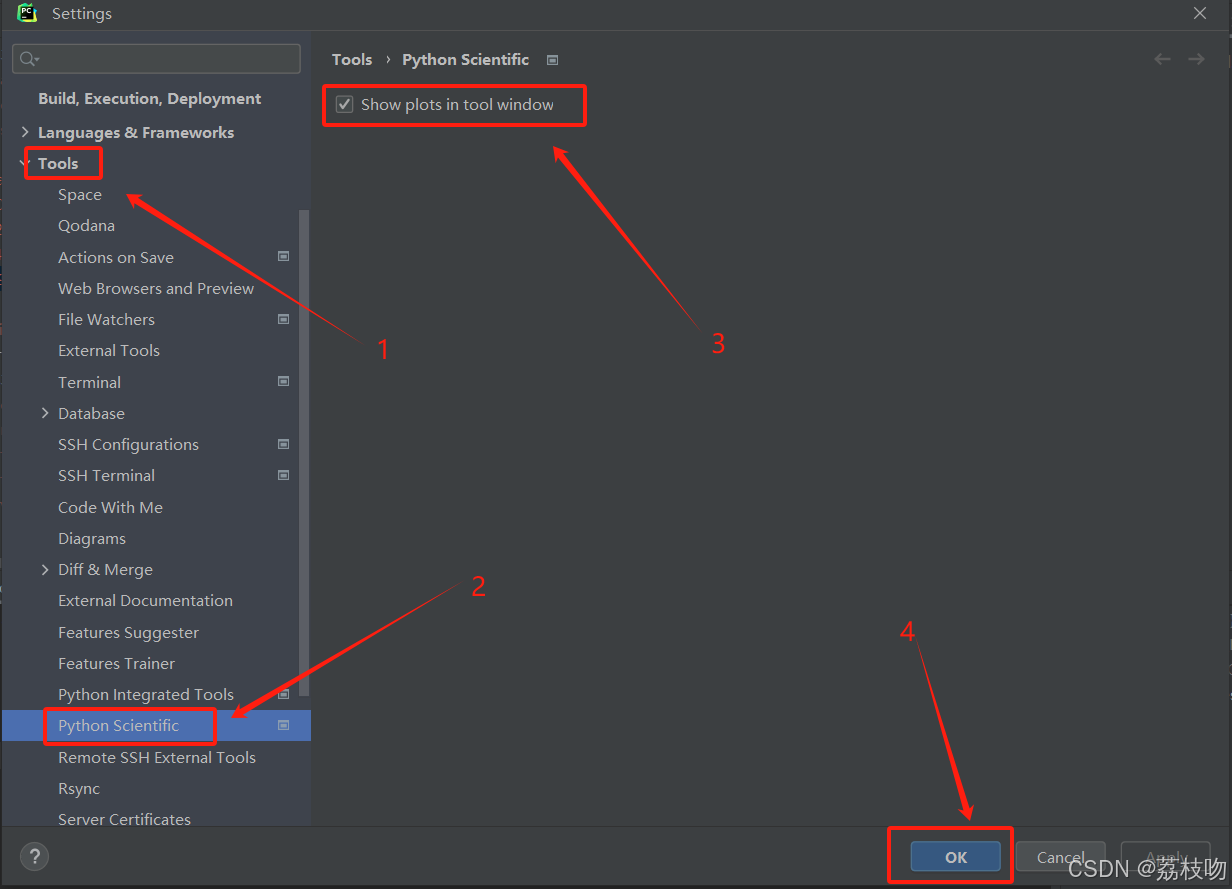Click the search magnifier icon in settings

point(29,59)
